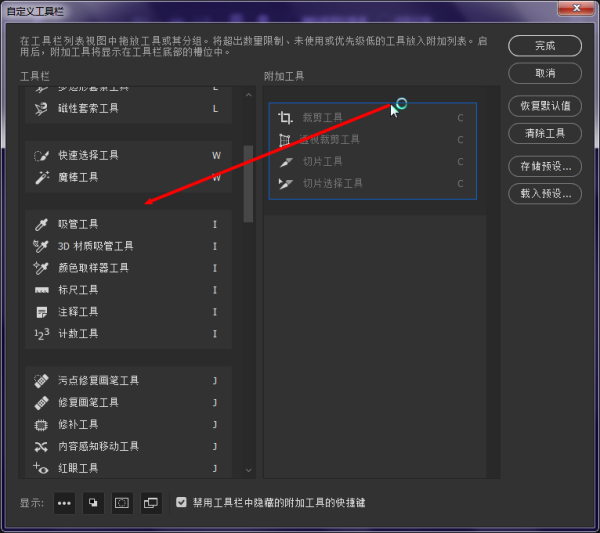
Task: Click the 快速选择工具 label
Action: (88, 155)
